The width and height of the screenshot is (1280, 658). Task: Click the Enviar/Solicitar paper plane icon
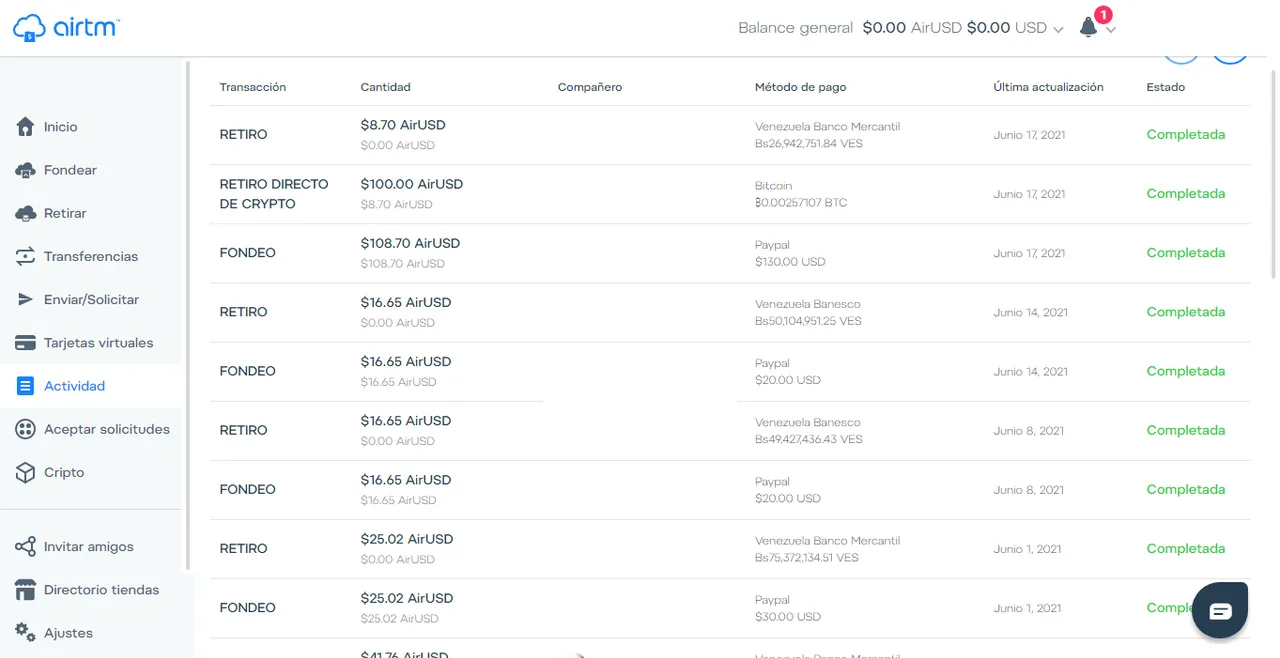[x=26, y=299]
